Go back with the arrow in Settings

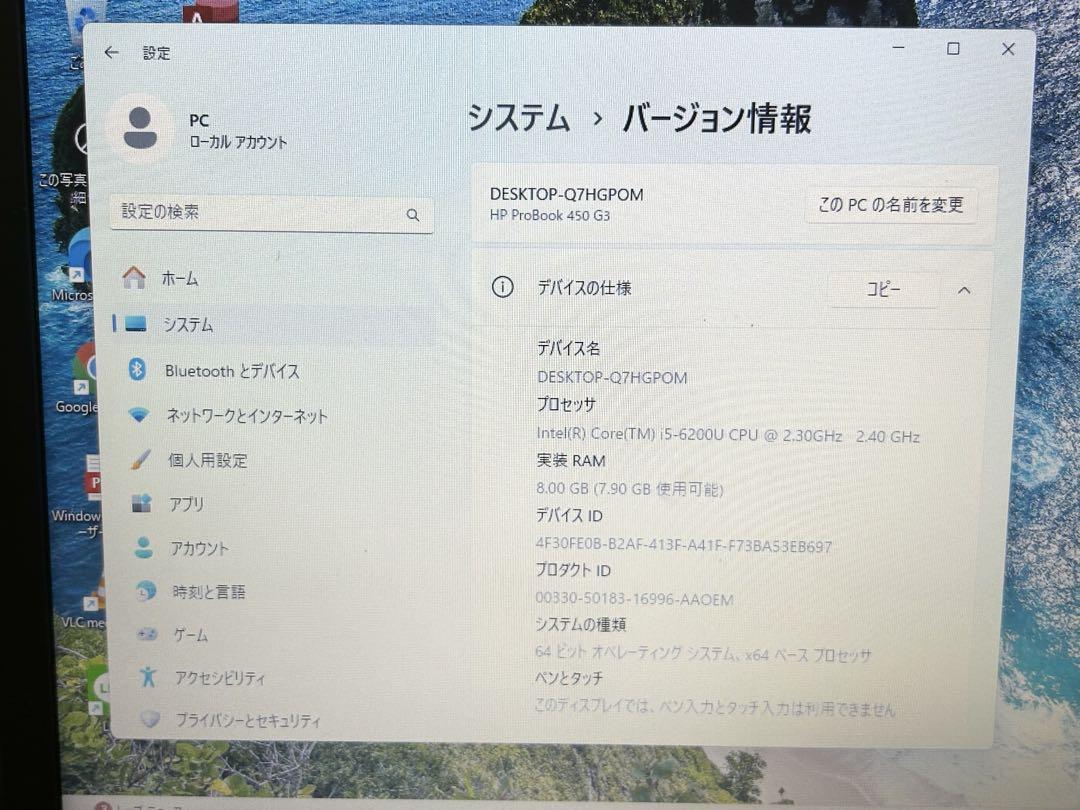pyautogui.click(x=112, y=52)
